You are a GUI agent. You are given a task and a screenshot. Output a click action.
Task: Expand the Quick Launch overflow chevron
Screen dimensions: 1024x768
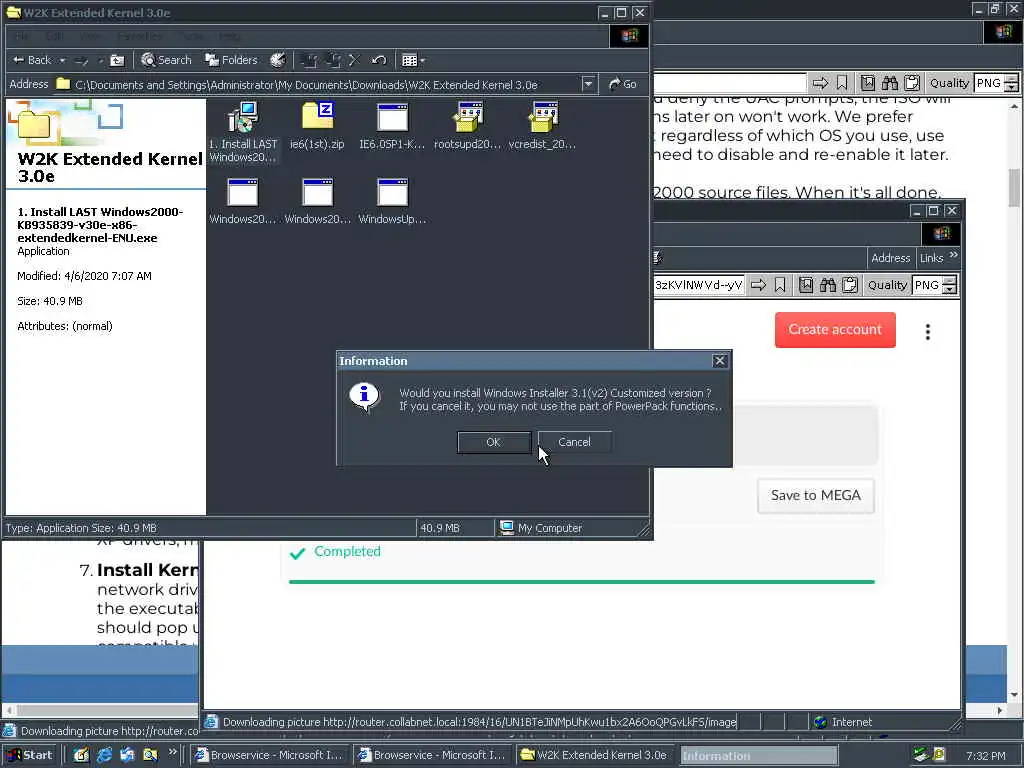(172, 752)
